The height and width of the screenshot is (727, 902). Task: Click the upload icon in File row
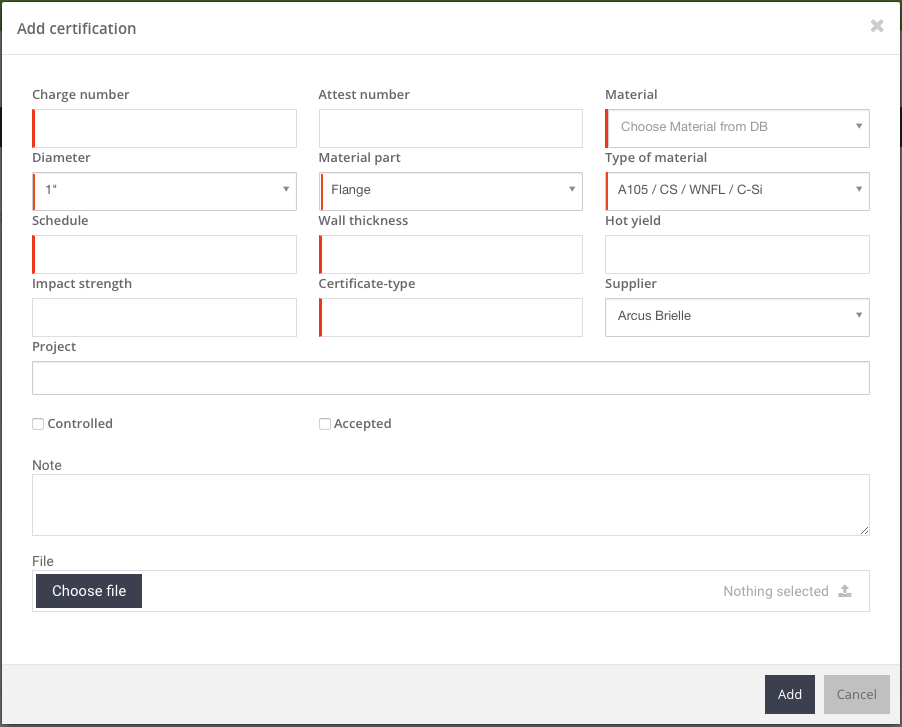pos(845,591)
